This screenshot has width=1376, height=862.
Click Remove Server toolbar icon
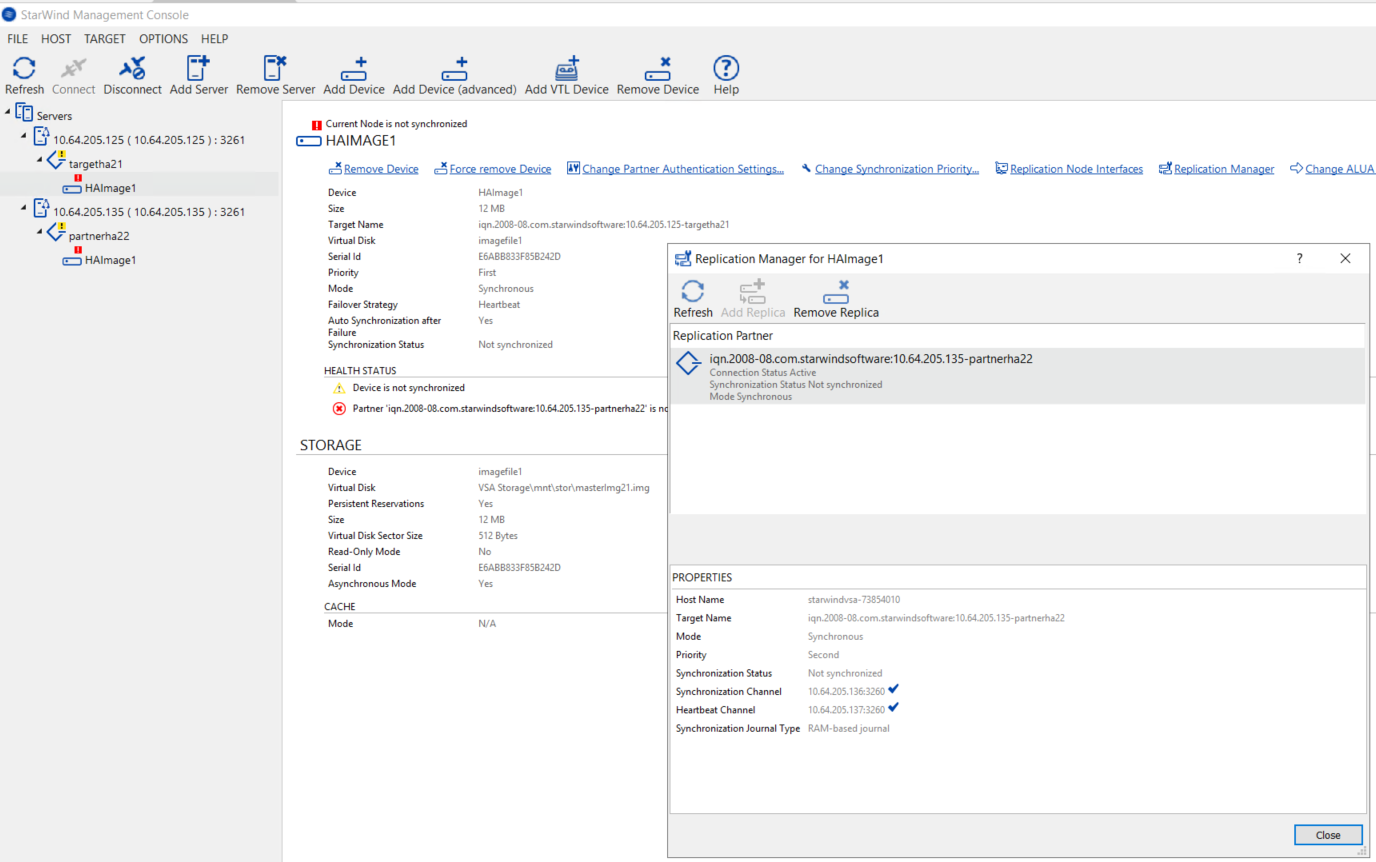coord(275,68)
